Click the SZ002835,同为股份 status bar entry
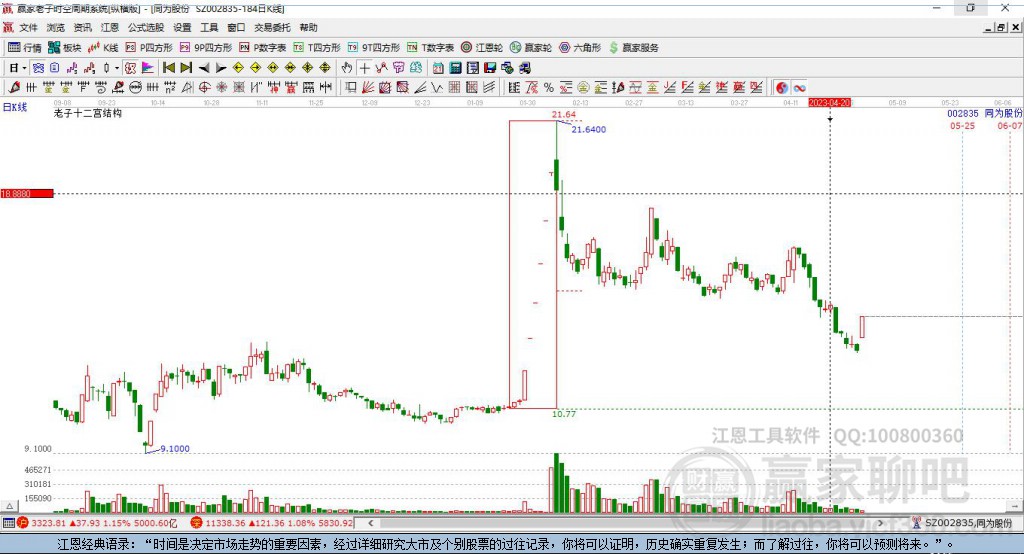 tap(963, 523)
